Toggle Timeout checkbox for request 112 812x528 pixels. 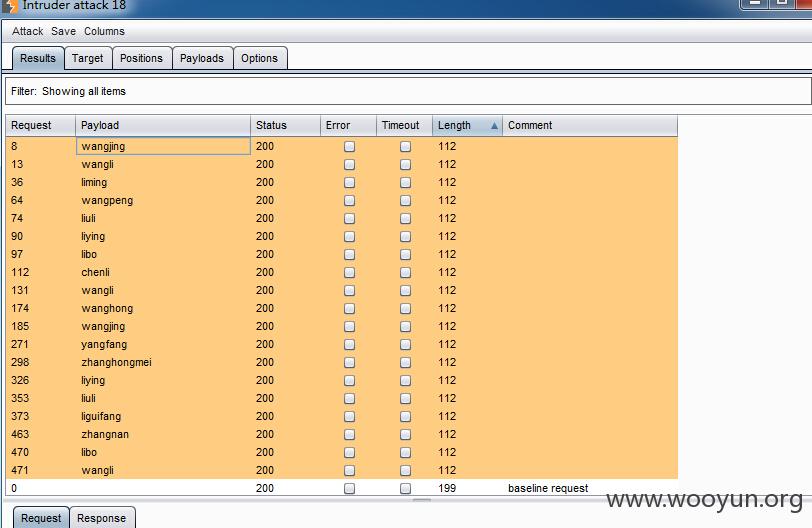click(405, 272)
